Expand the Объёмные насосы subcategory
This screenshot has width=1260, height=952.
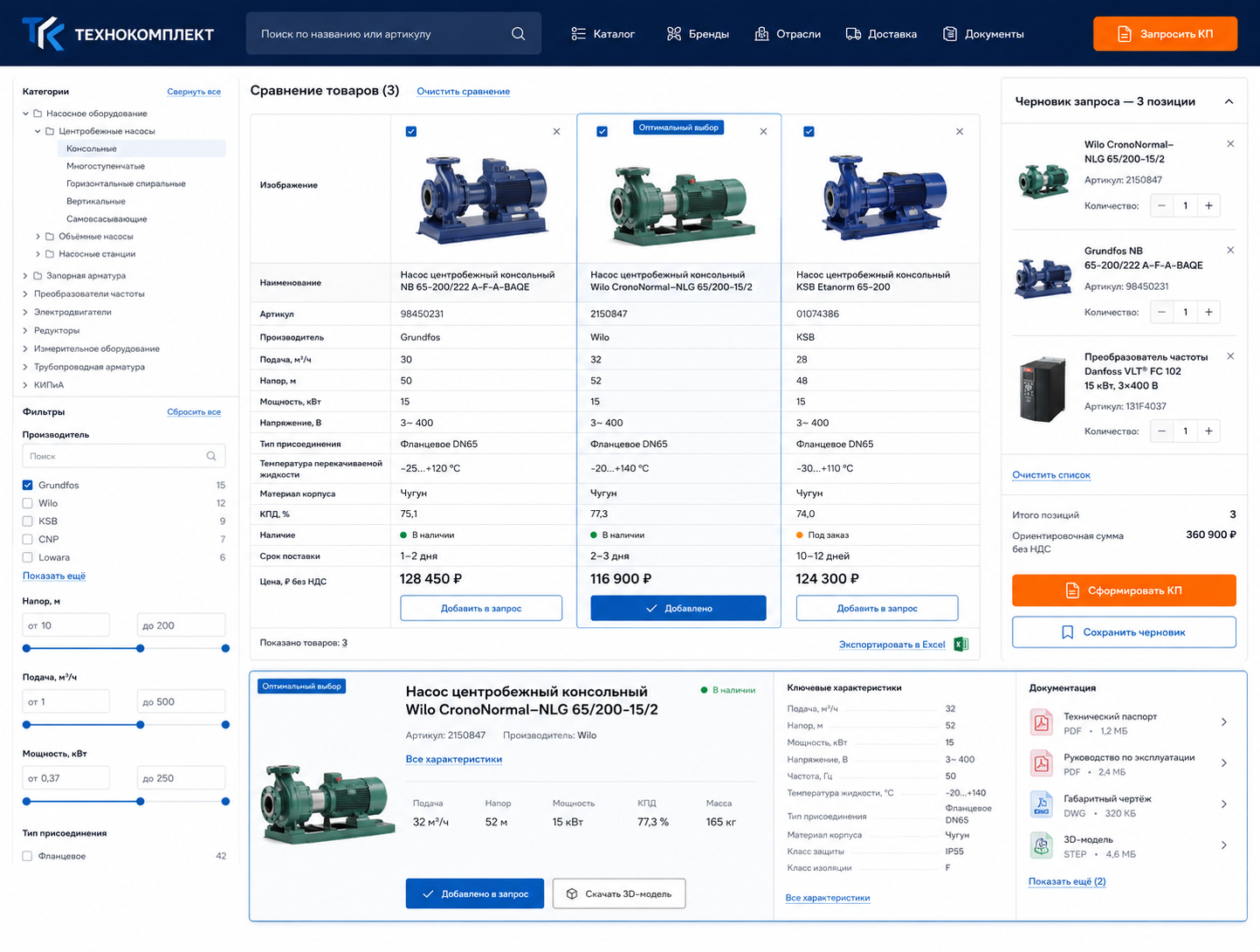pos(38,237)
